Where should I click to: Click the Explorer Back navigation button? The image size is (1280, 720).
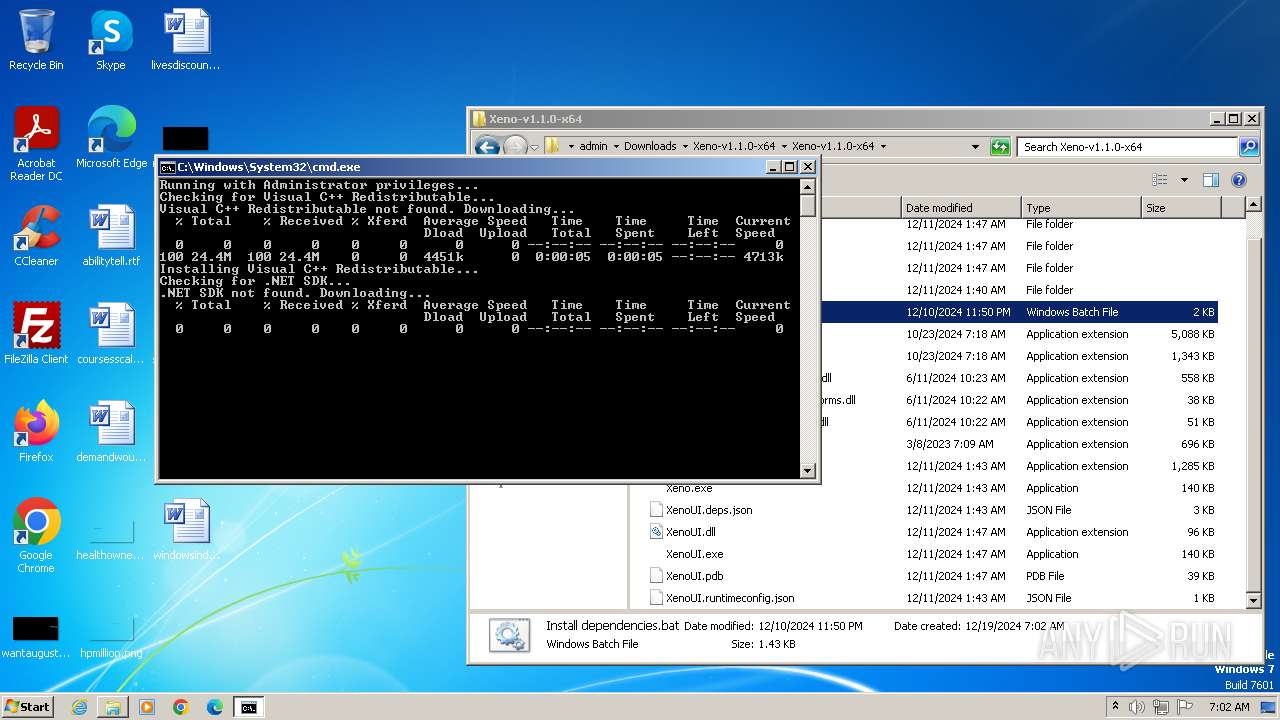(x=487, y=147)
